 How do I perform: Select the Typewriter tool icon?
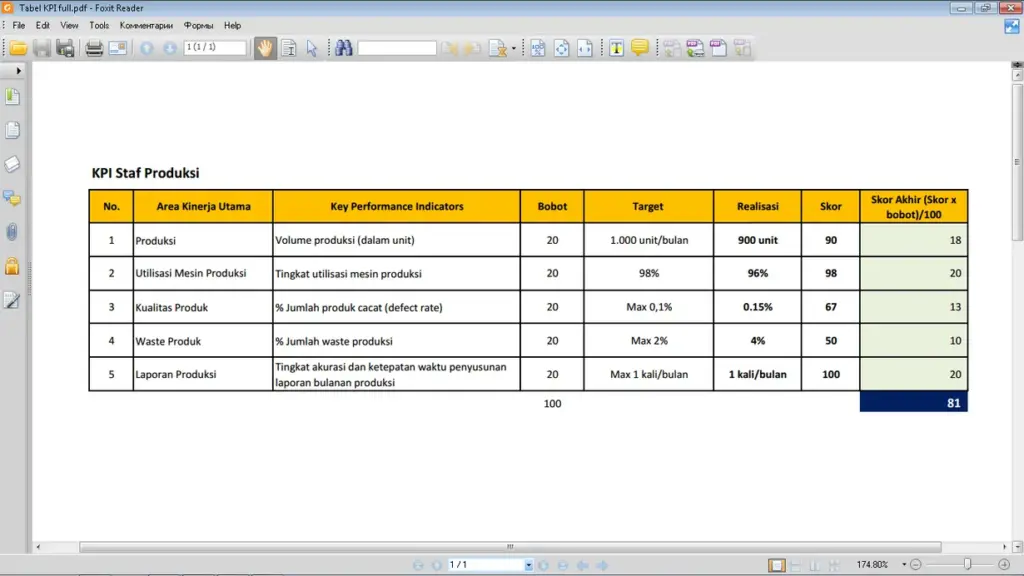click(616, 48)
